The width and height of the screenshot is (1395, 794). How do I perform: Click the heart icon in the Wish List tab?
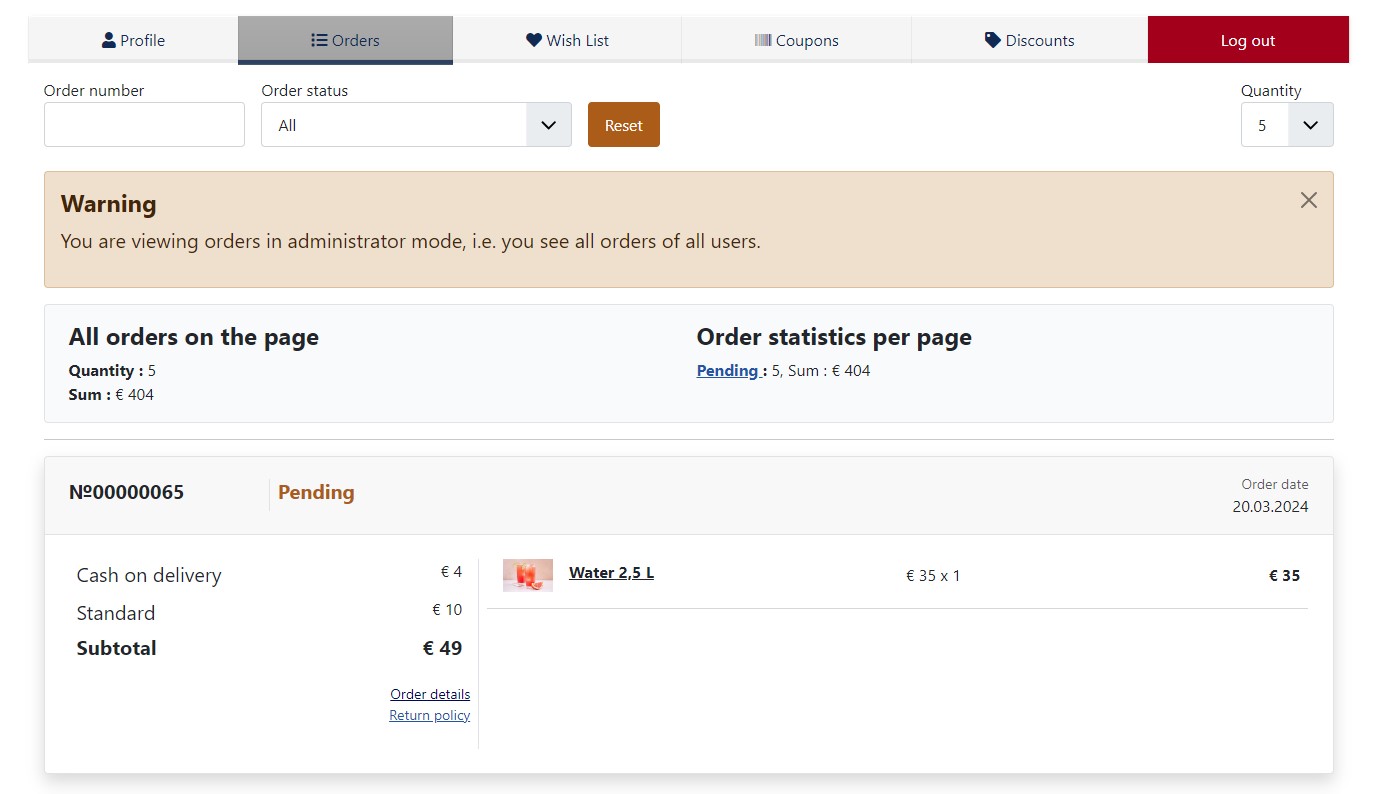(x=534, y=40)
